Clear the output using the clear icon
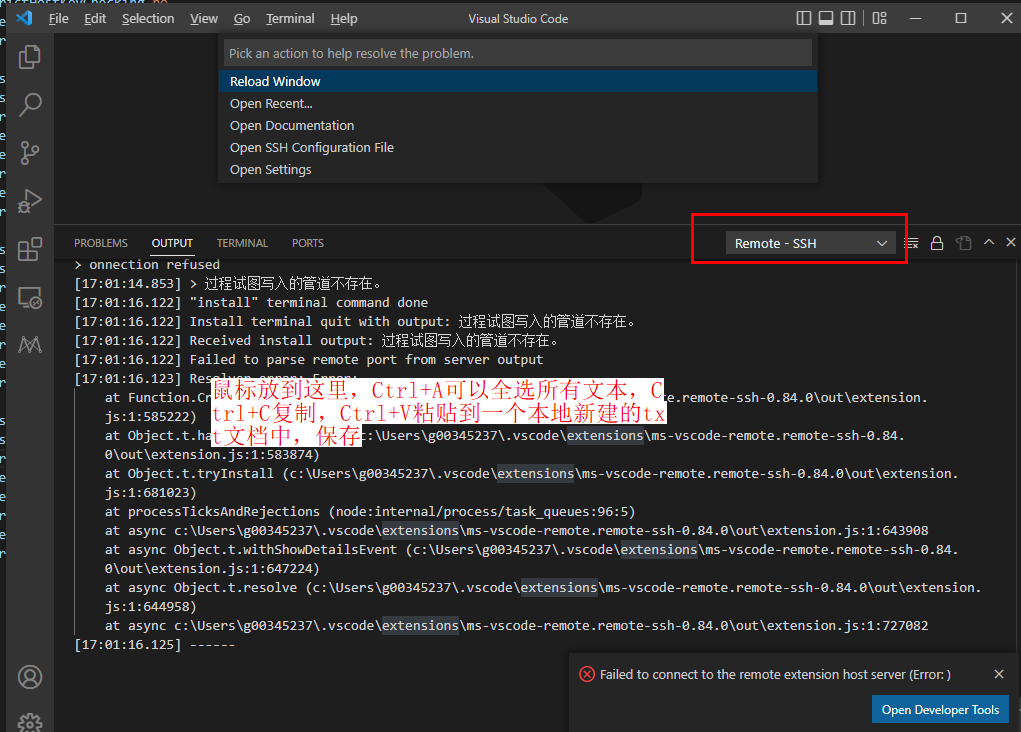The height and width of the screenshot is (732, 1021). tap(912, 243)
